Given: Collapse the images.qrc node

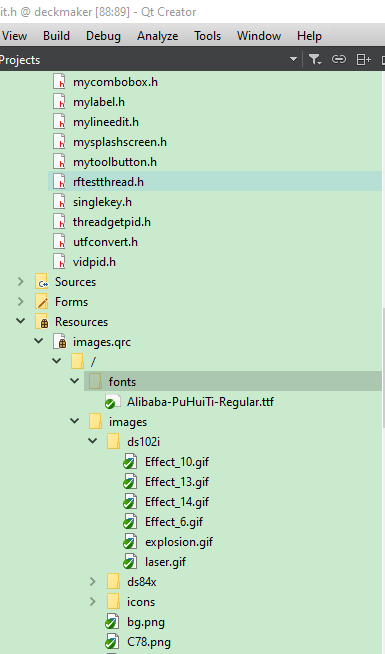Looking at the screenshot, I should 38,341.
